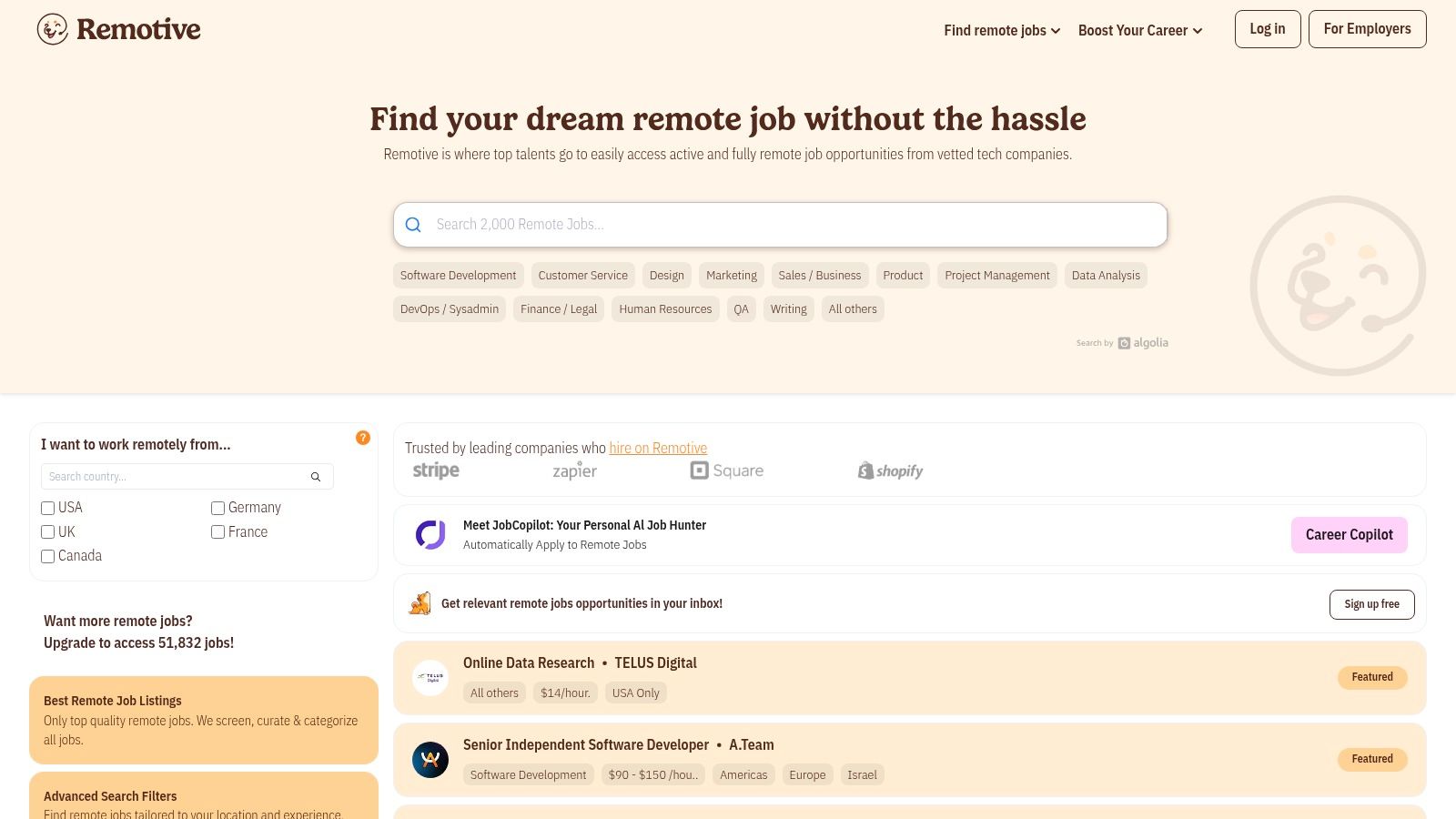
Task: Click the Stripe company logo
Action: 436,470
